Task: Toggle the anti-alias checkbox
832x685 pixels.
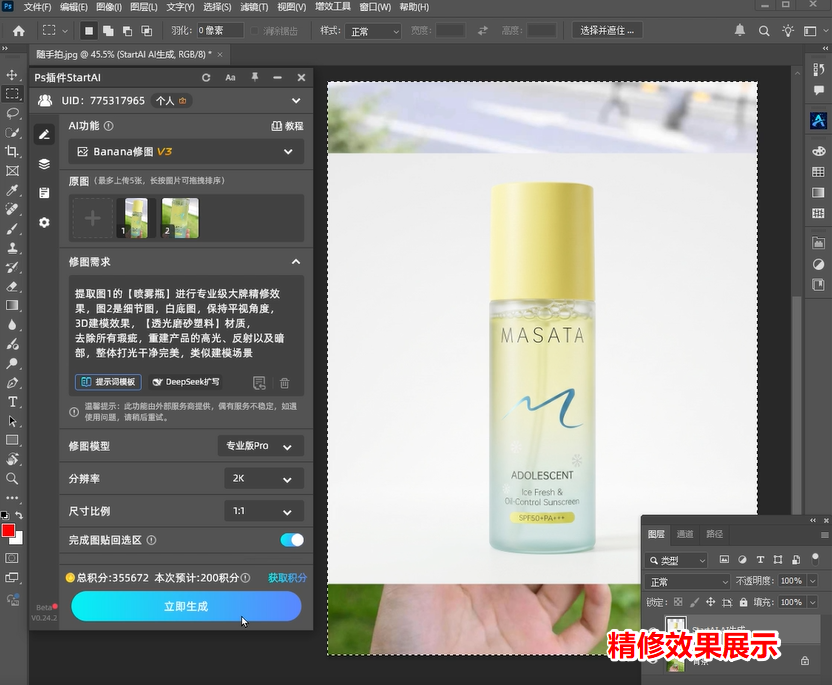Action: (255, 31)
